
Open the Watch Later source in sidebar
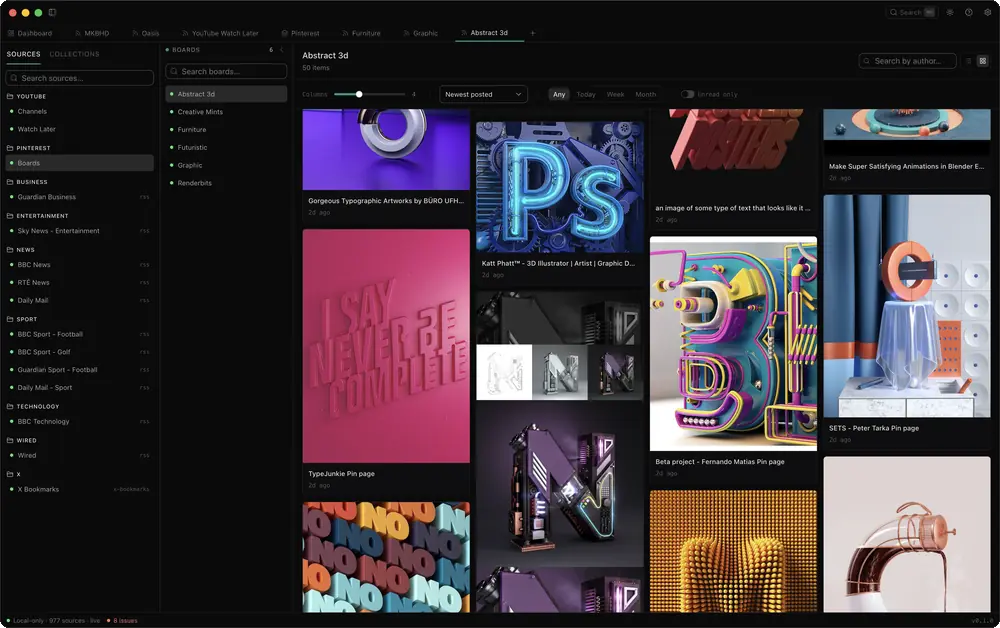tap(80, 129)
